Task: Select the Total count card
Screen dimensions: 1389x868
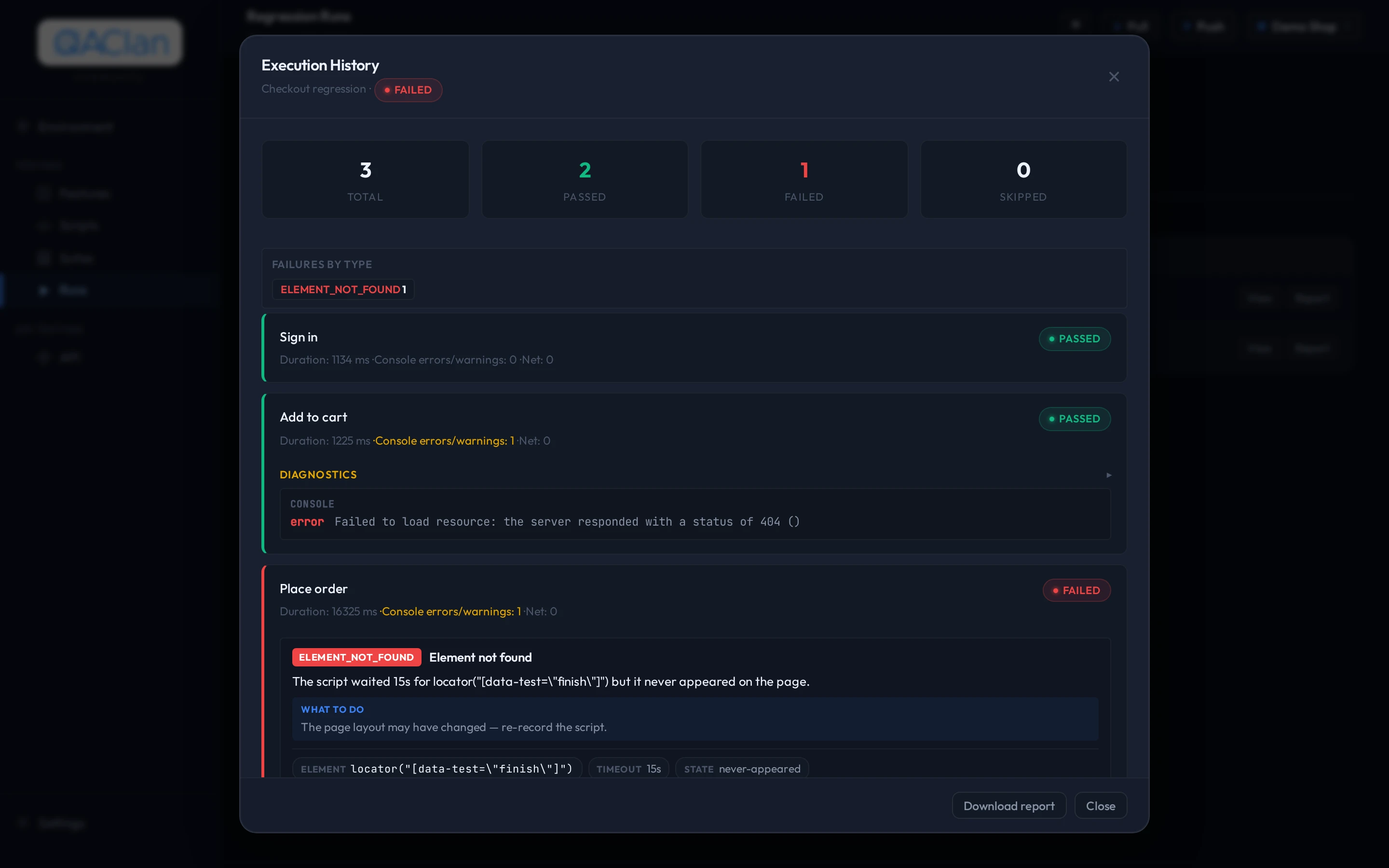Action: (365, 179)
